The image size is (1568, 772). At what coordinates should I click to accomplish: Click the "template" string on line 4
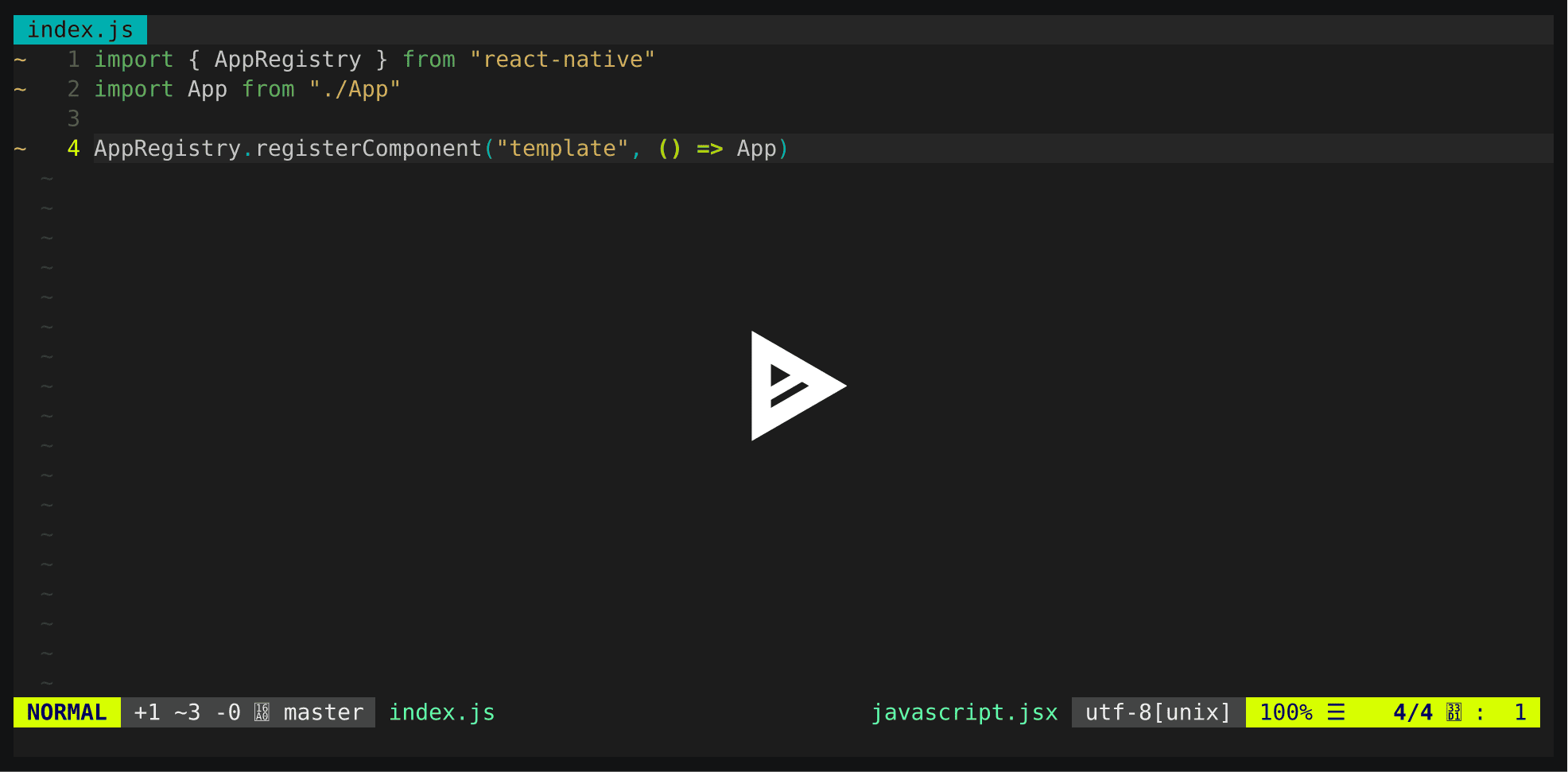[x=562, y=149]
